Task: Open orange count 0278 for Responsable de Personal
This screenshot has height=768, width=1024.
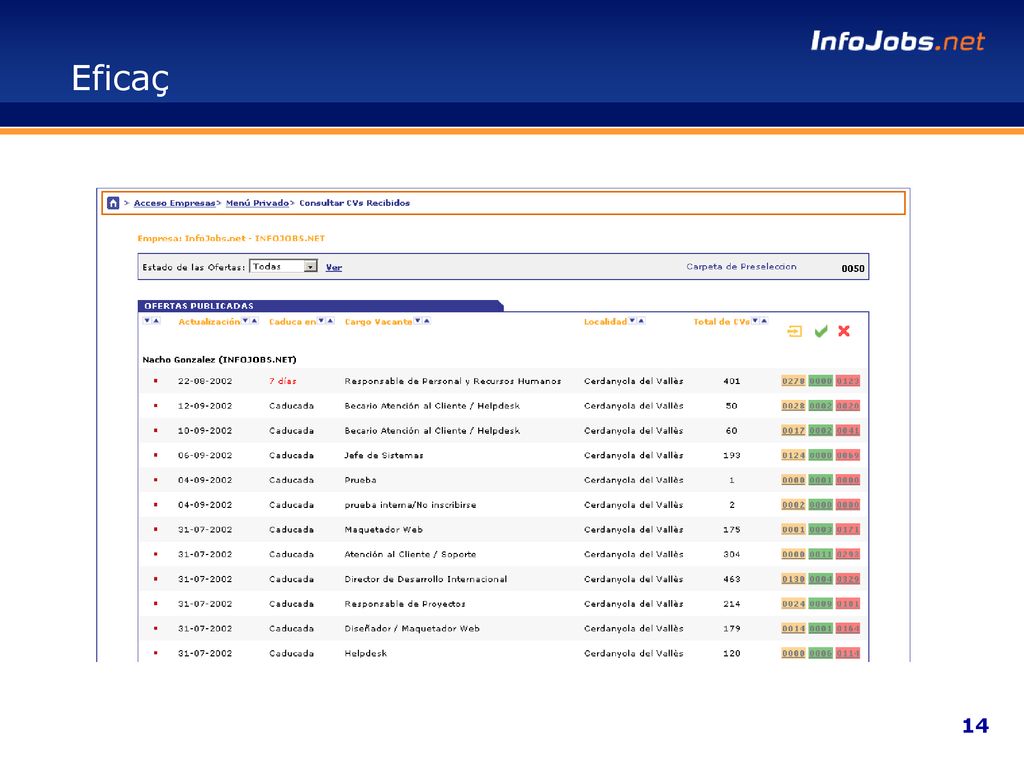Action: pyautogui.click(x=793, y=381)
